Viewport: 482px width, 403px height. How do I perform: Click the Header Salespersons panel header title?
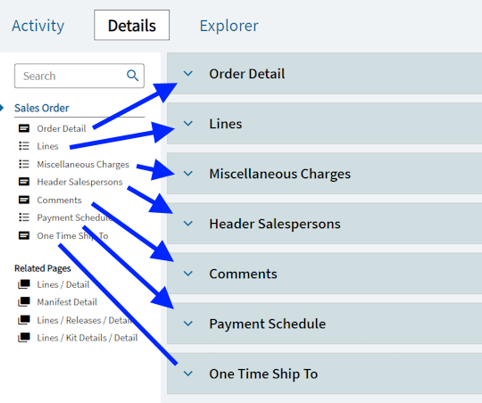coord(275,224)
